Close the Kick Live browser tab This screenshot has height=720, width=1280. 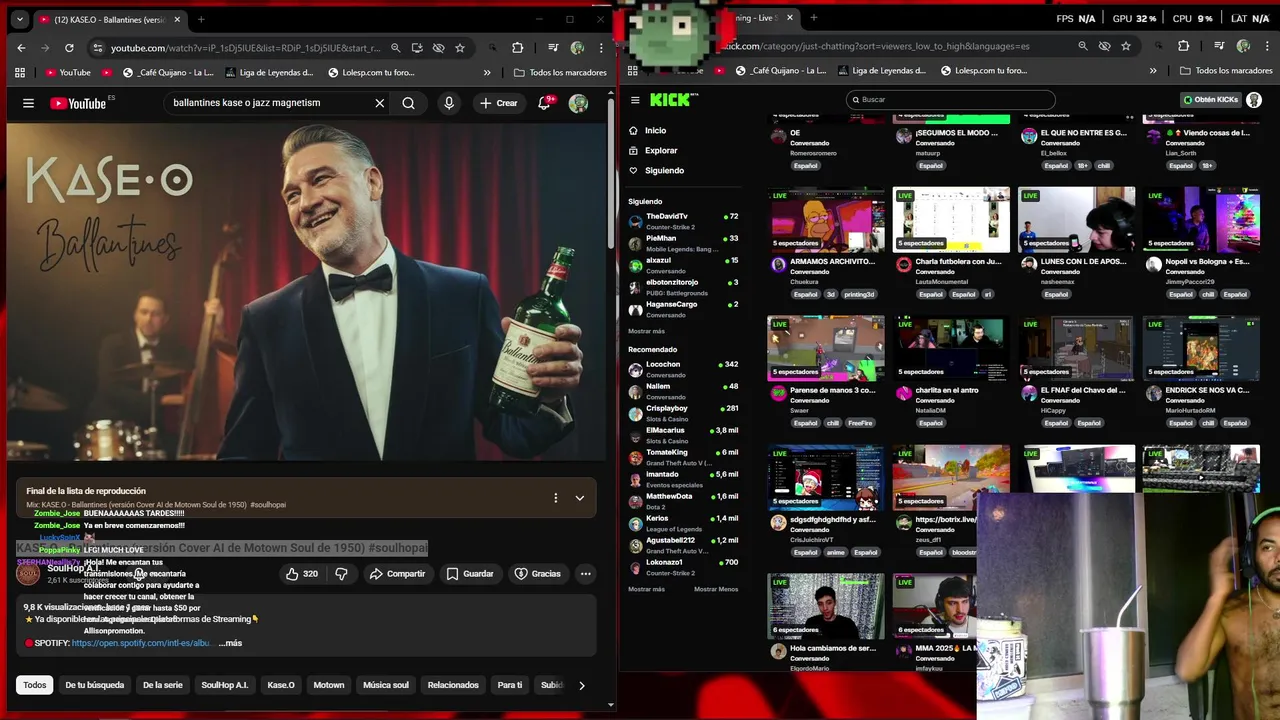click(789, 18)
